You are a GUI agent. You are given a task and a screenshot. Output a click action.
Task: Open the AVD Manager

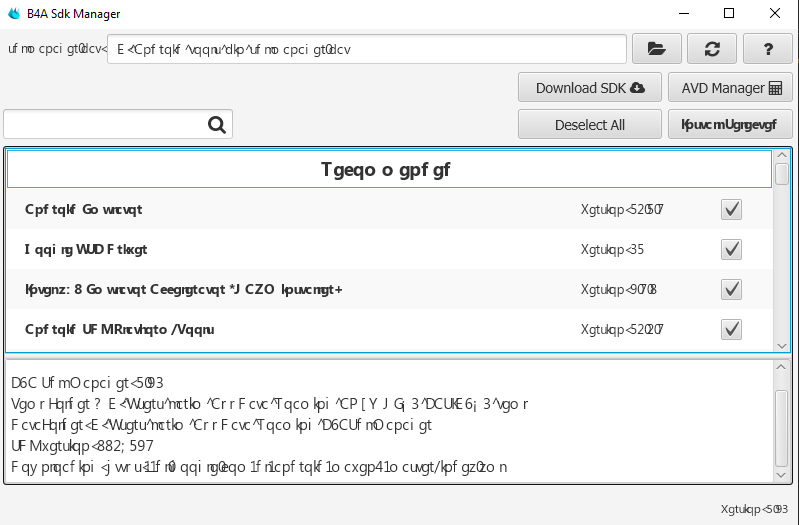tap(730, 88)
